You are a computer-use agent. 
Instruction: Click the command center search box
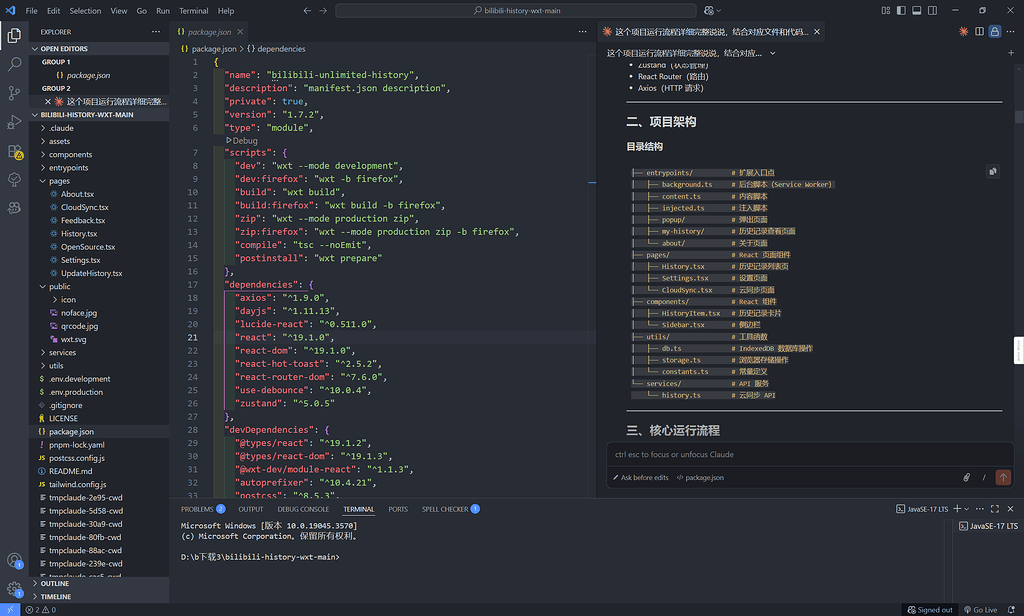pos(516,10)
